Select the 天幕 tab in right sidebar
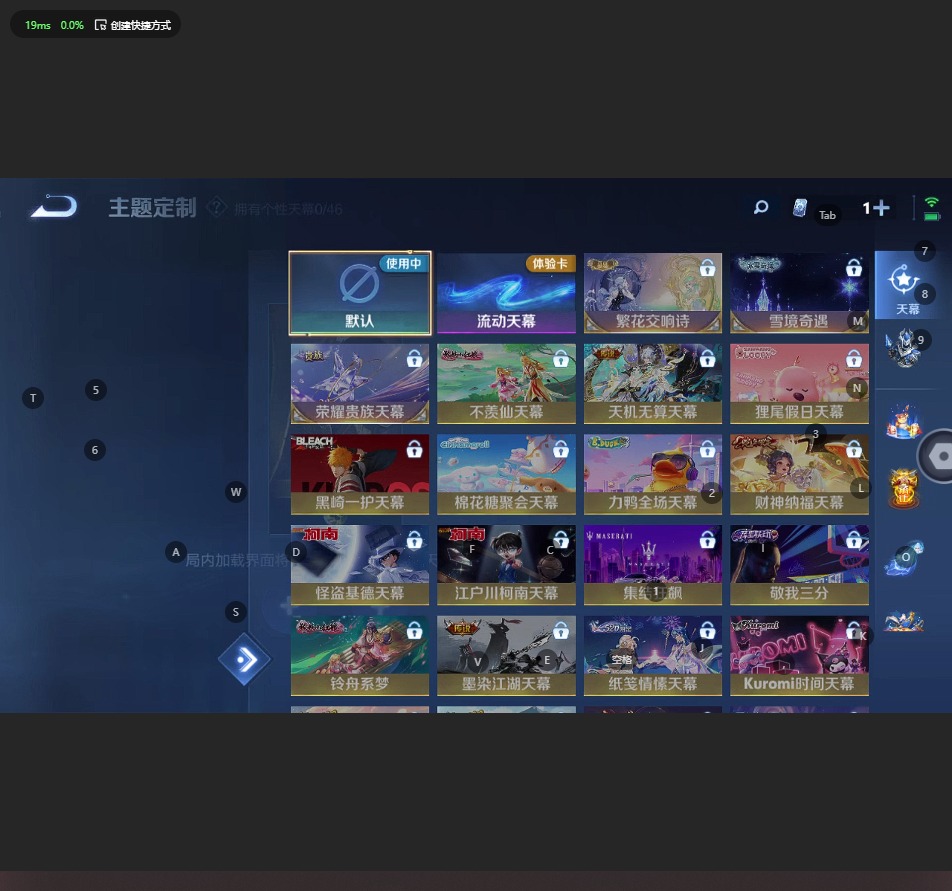Screen dimensions: 952x891 pos(906,286)
